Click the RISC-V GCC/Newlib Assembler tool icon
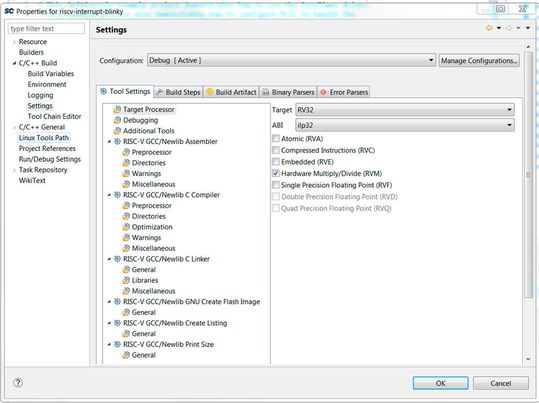 coord(117,141)
